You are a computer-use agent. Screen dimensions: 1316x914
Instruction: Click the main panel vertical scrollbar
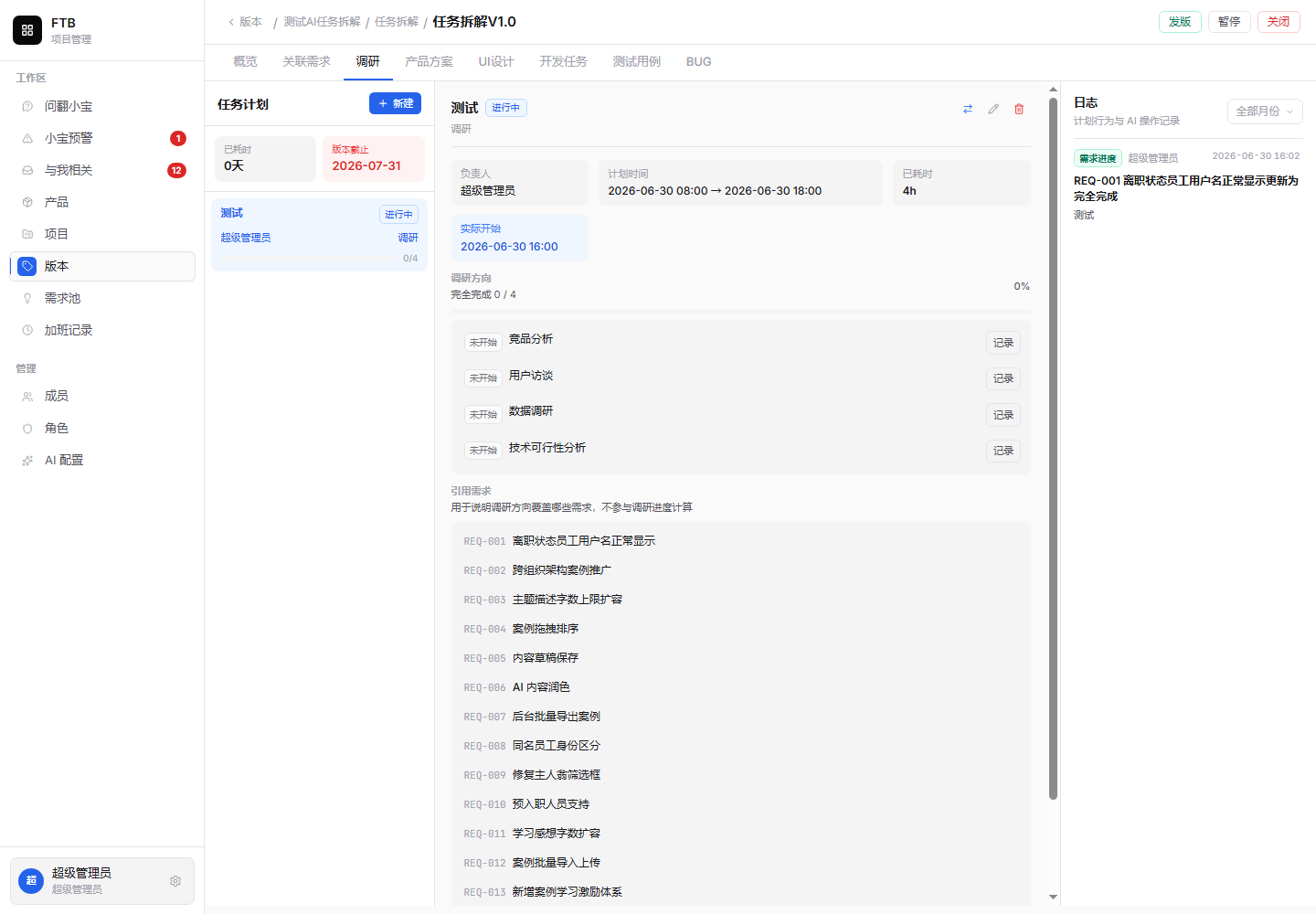coord(1053,448)
